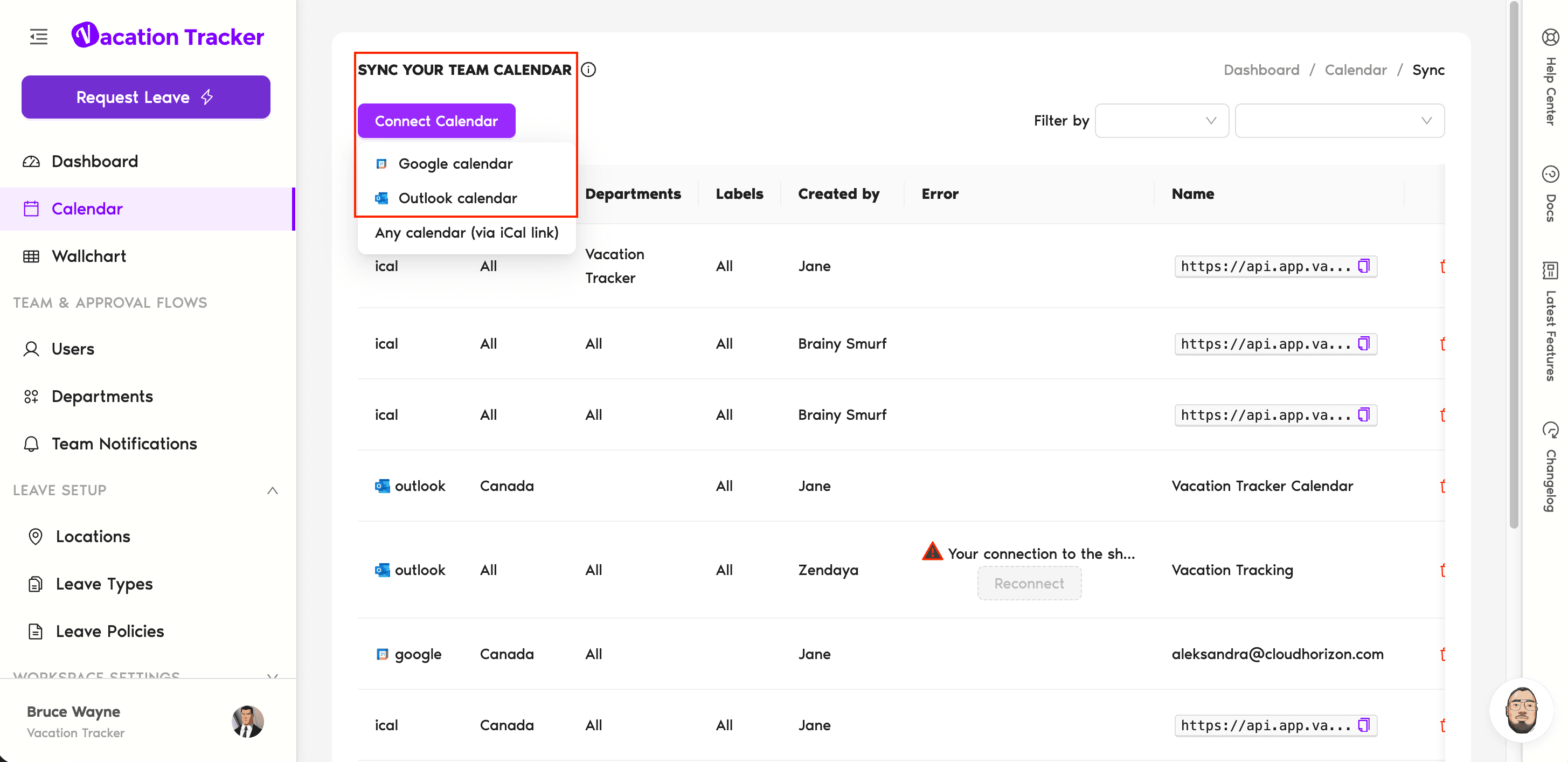Click Dashboard breadcrumb link

coord(1261,70)
